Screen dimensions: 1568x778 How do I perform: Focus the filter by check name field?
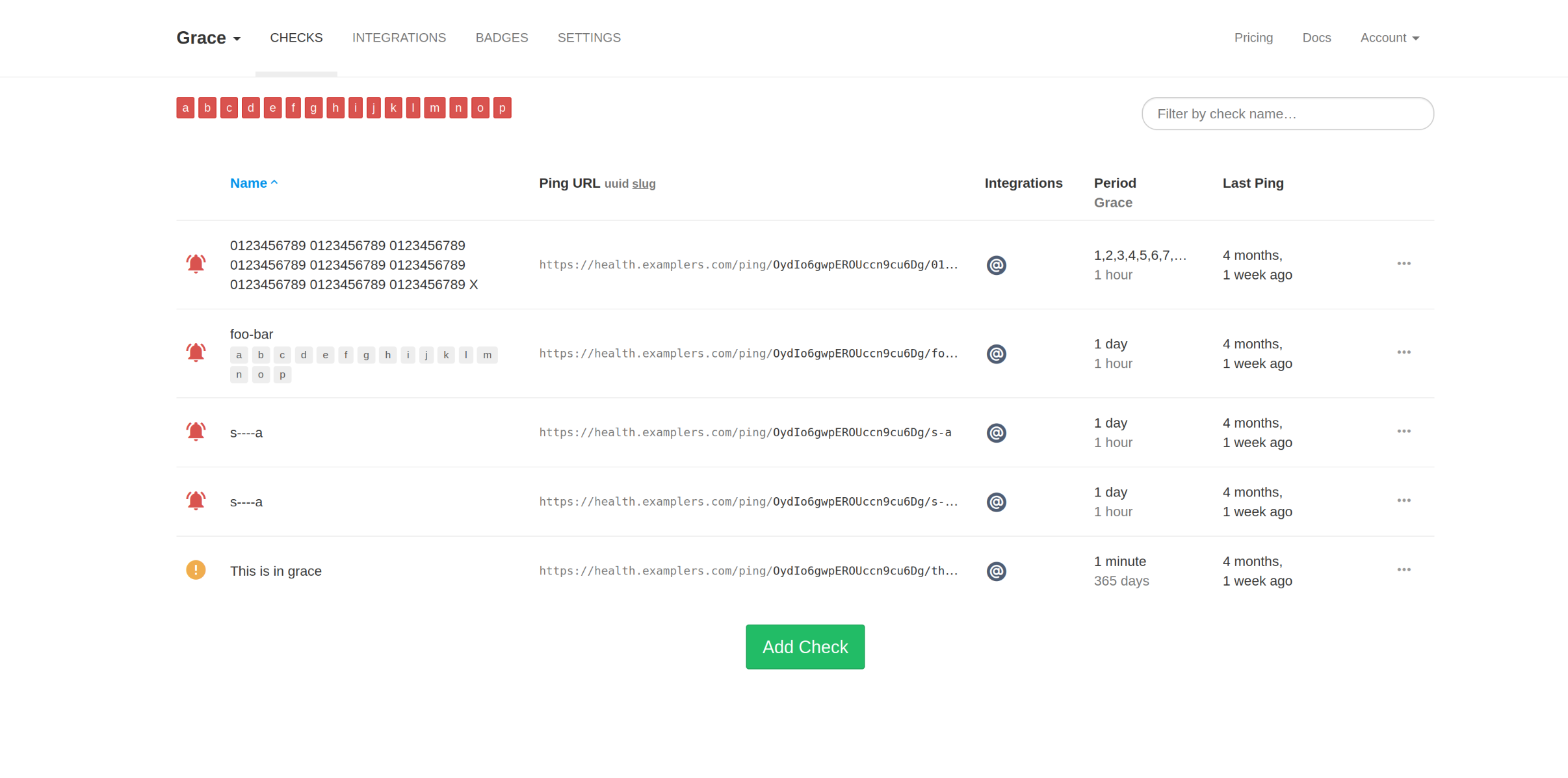click(x=1287, y=114)
